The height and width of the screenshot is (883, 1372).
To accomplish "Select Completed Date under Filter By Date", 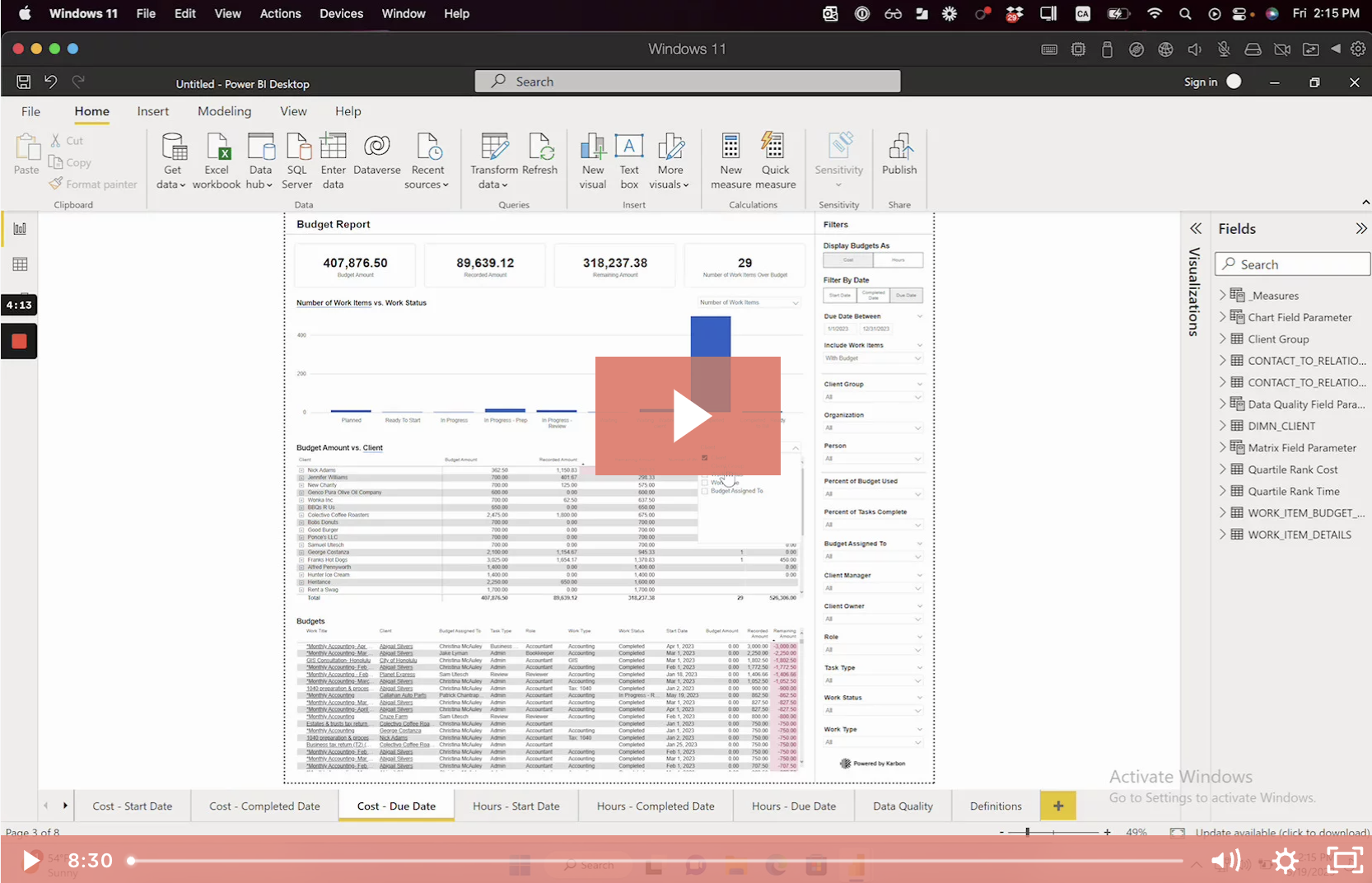I will (x=873, y=295).
